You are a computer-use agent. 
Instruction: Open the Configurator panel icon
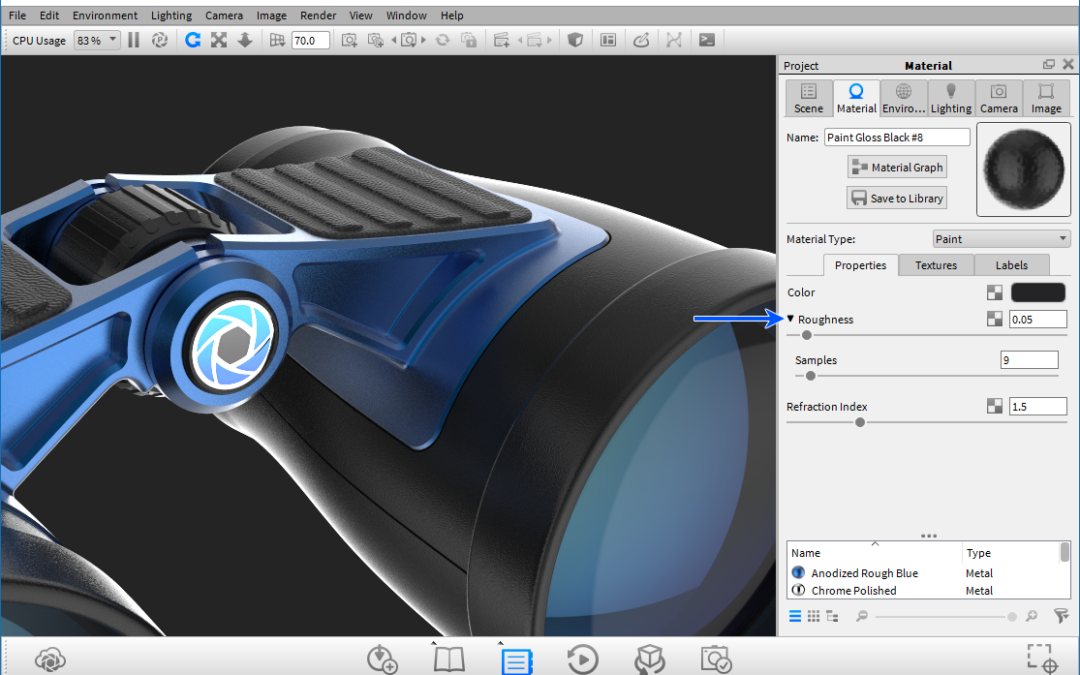coord(608,40)
